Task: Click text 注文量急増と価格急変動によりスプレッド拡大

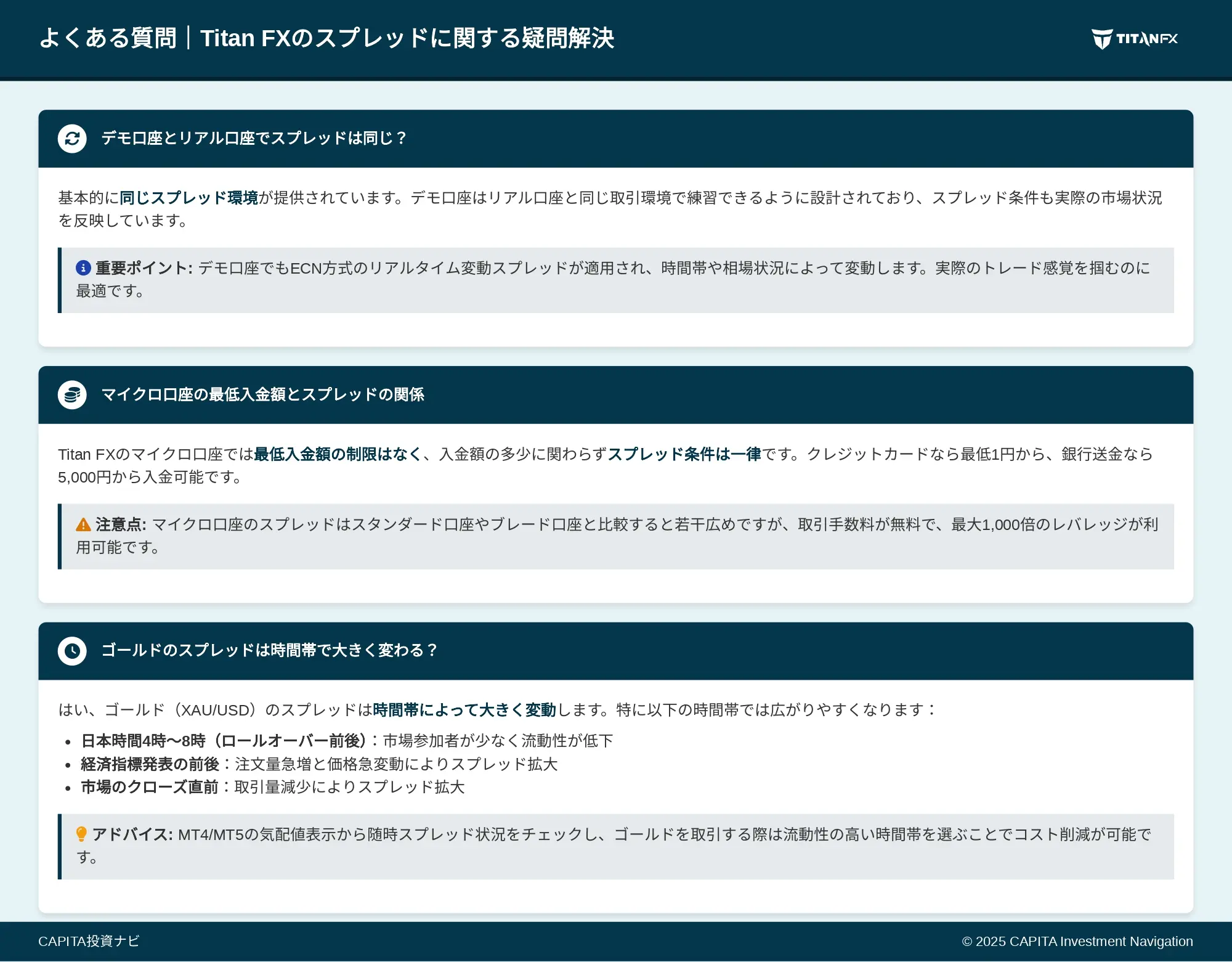Action: 396,764
